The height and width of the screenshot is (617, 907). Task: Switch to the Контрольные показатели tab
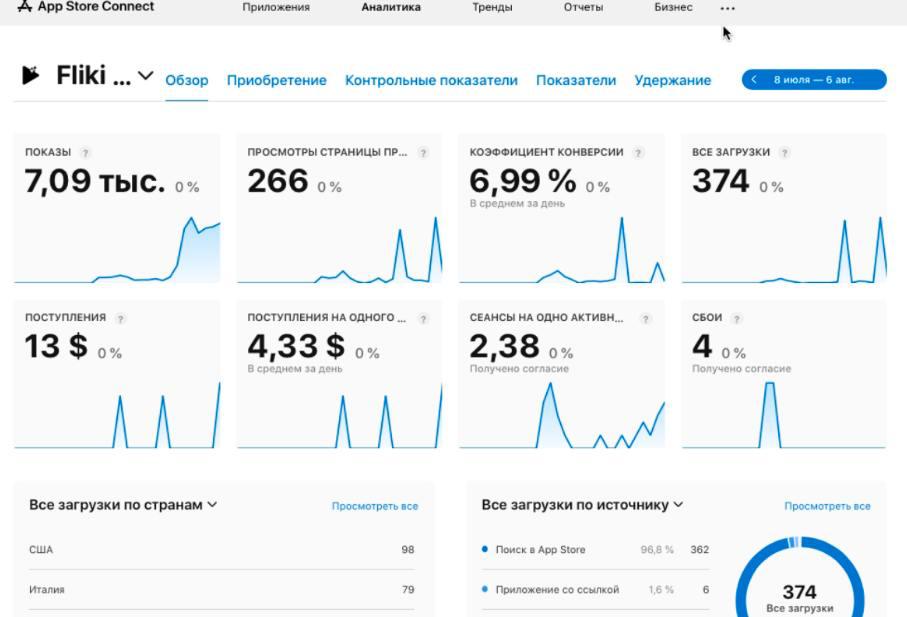pos(431,80)
